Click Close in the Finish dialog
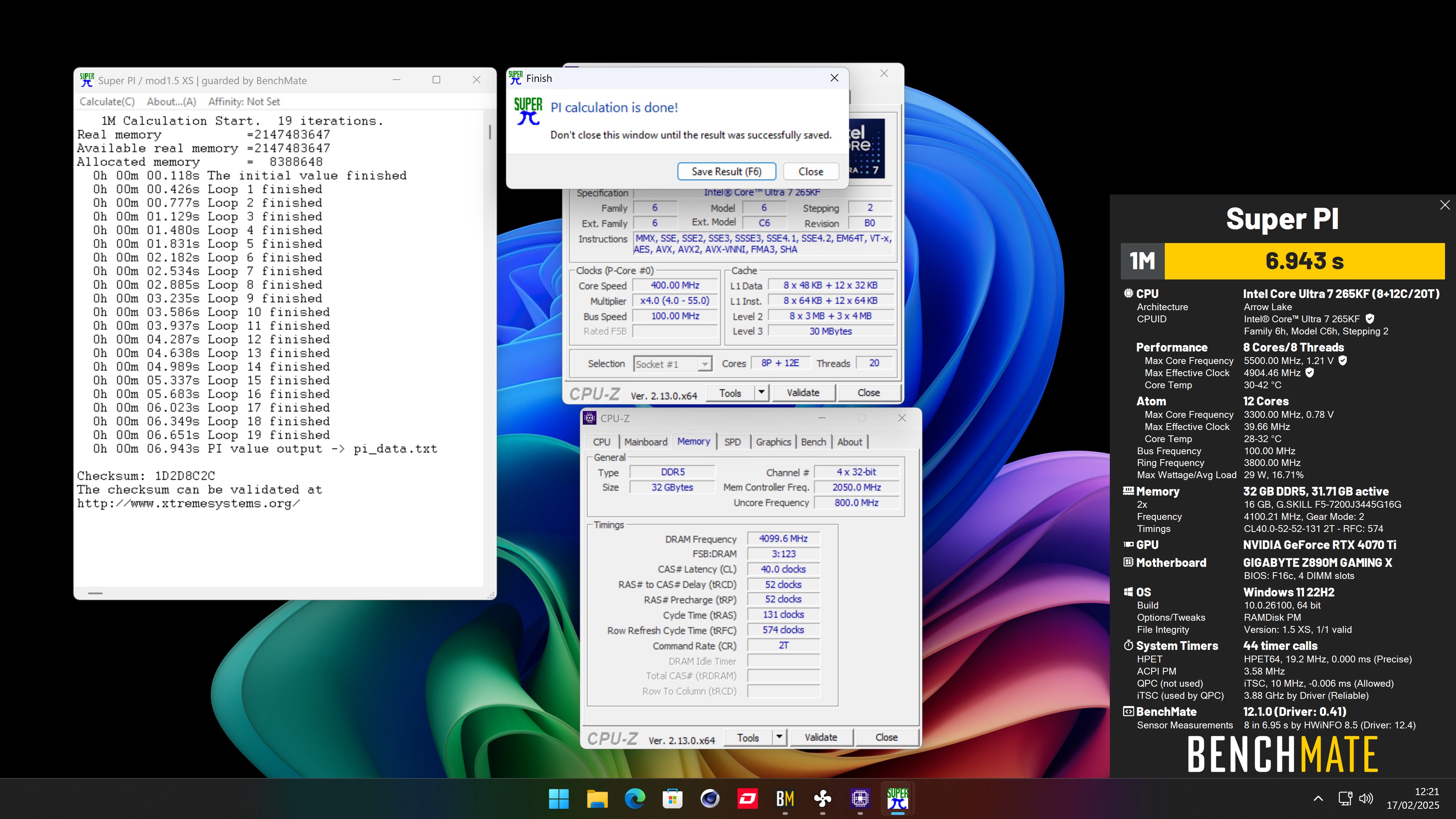The height and width of the screenshot is (819, 1456). tap(811, 171)
